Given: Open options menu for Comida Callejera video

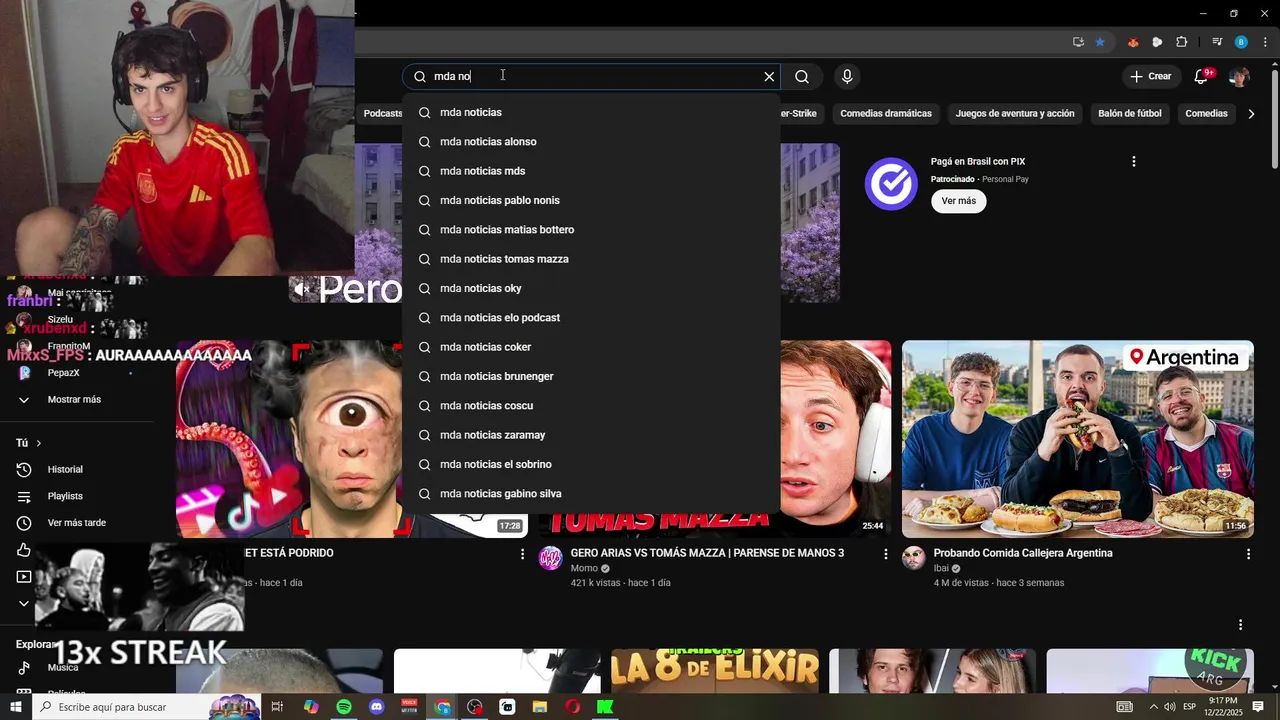Looking at the screenshot, I should [1248, 554].
